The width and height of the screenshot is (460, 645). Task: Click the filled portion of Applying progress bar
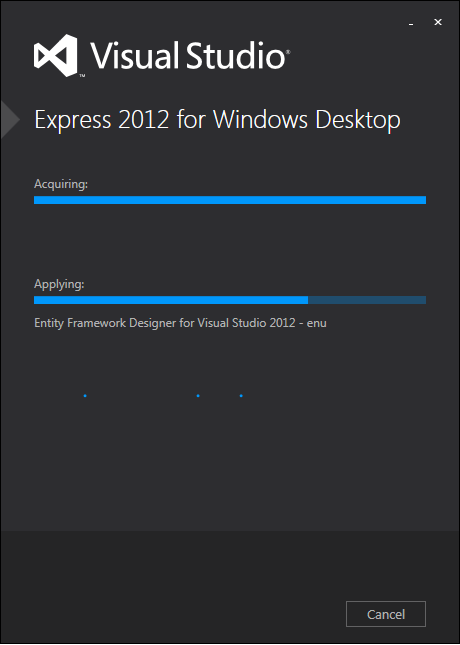pyautogui.click(x=171, y=300)
